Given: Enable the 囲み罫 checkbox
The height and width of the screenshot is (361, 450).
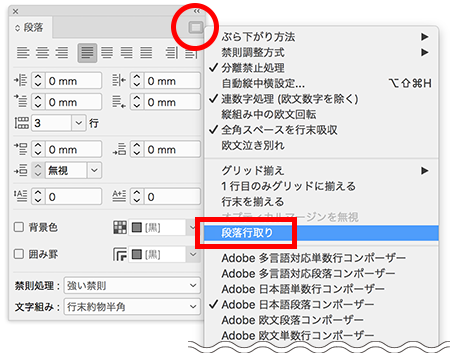Looking at the screenshot, I should click(19, 254).
